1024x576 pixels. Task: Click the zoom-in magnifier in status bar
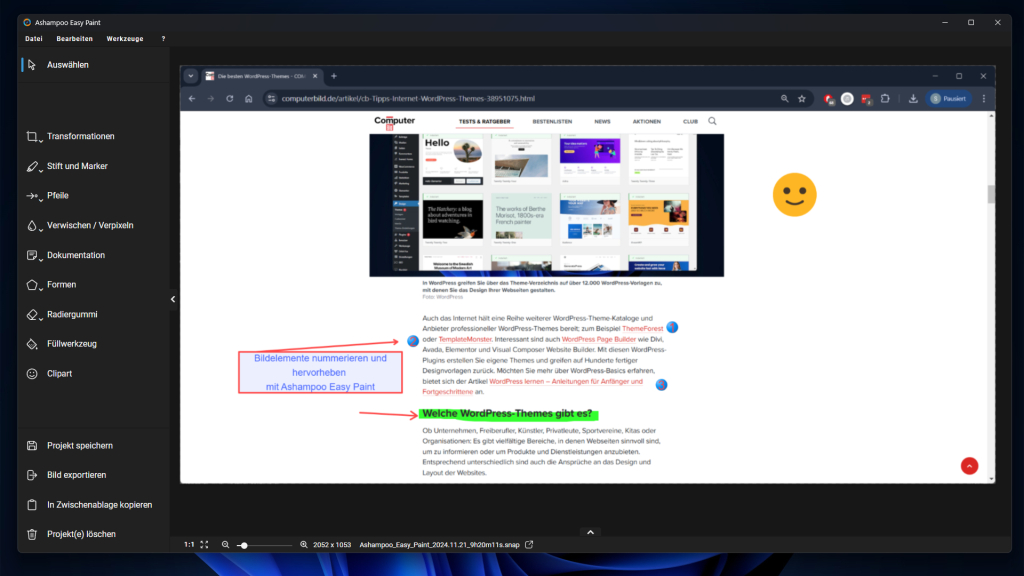pyautogui.click(x=304, y=545)
